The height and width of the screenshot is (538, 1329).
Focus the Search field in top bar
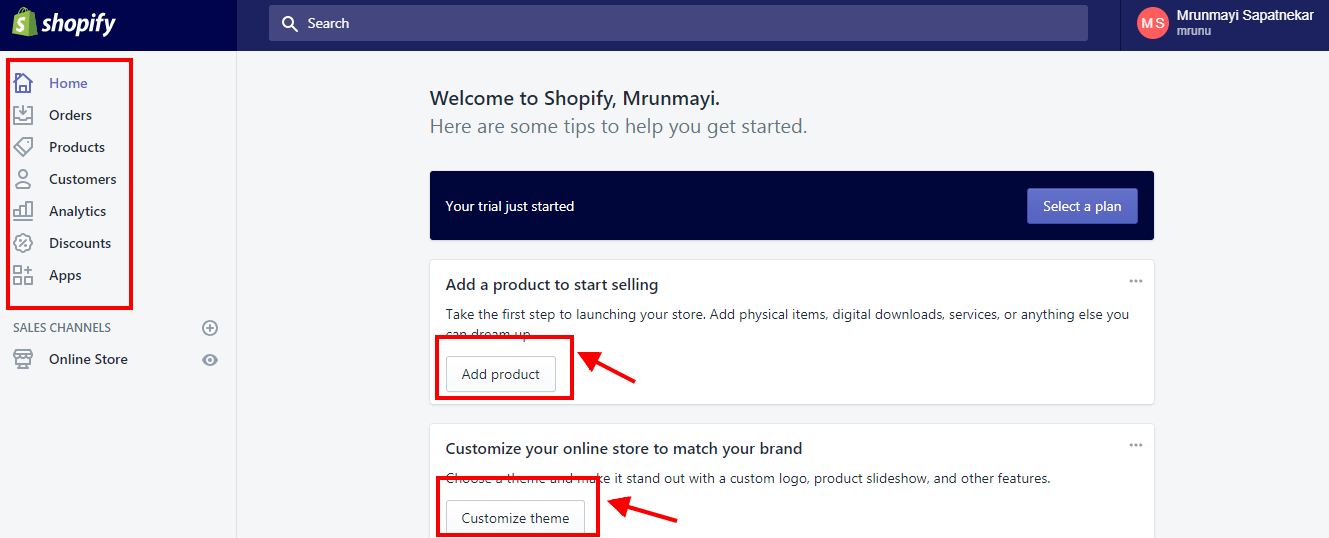[678, 23]
